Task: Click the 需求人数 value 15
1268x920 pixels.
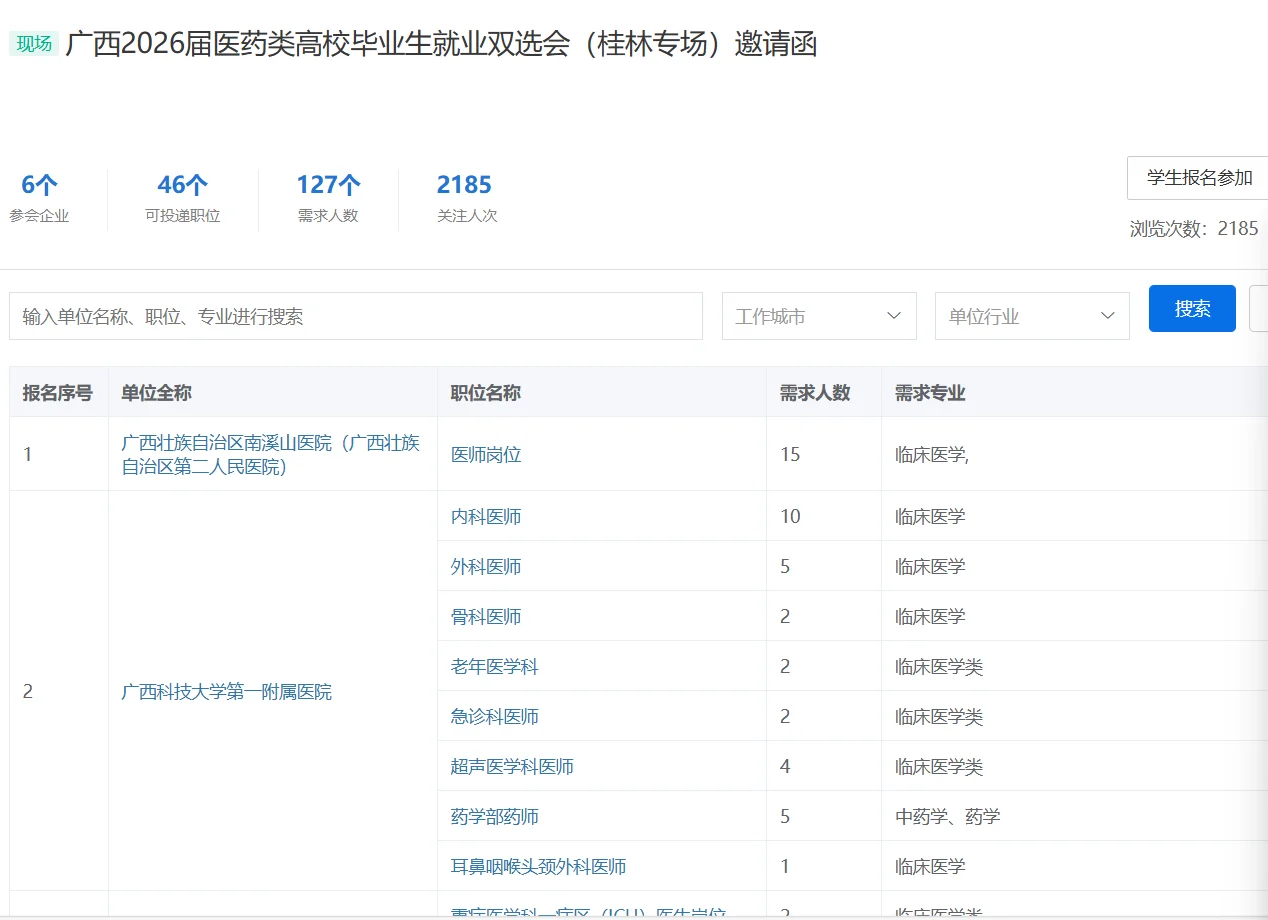Action: (790, 454)
